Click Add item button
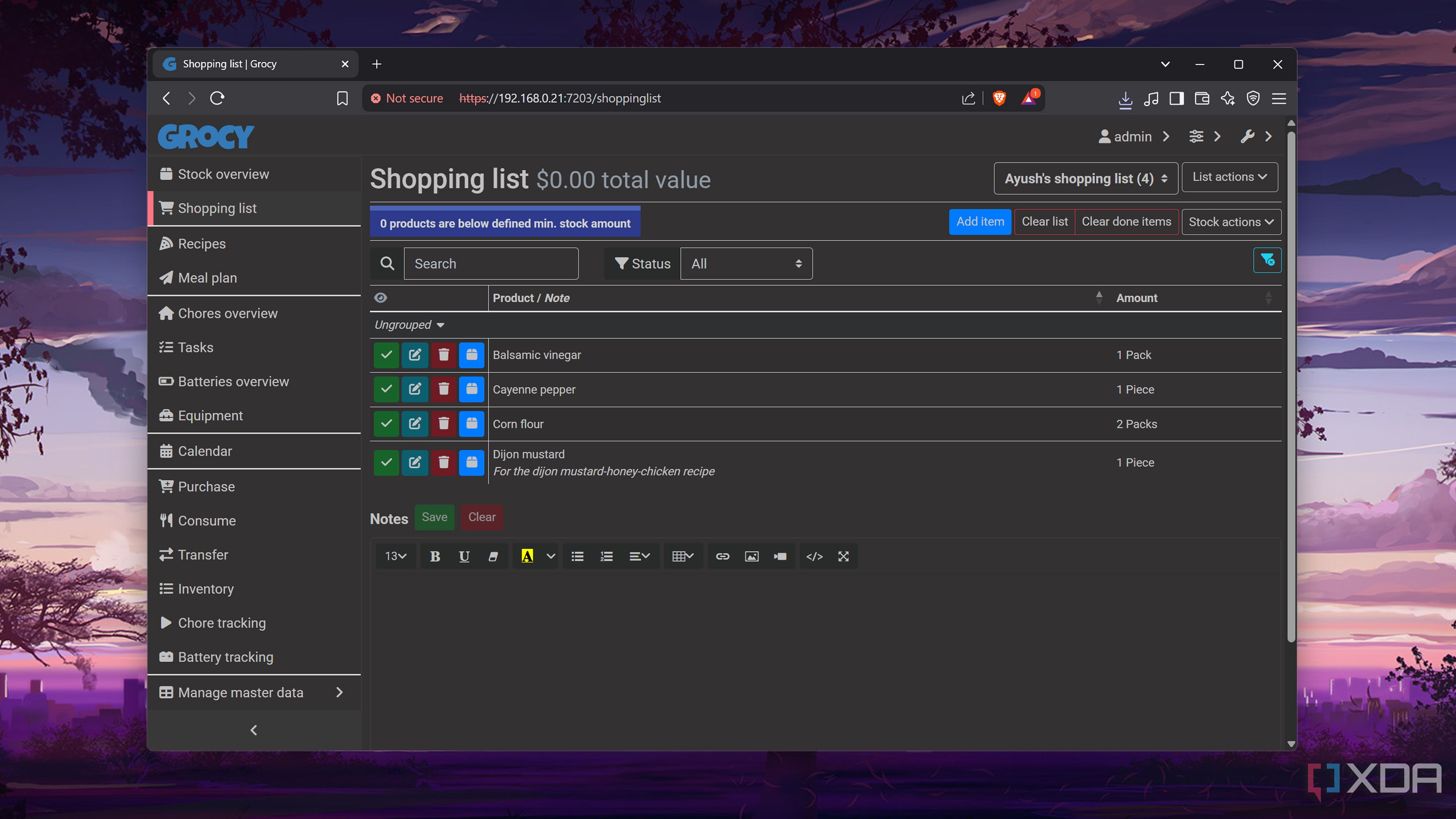The image size is (1456, 819). pyautogui.click(x=980, y=221)
